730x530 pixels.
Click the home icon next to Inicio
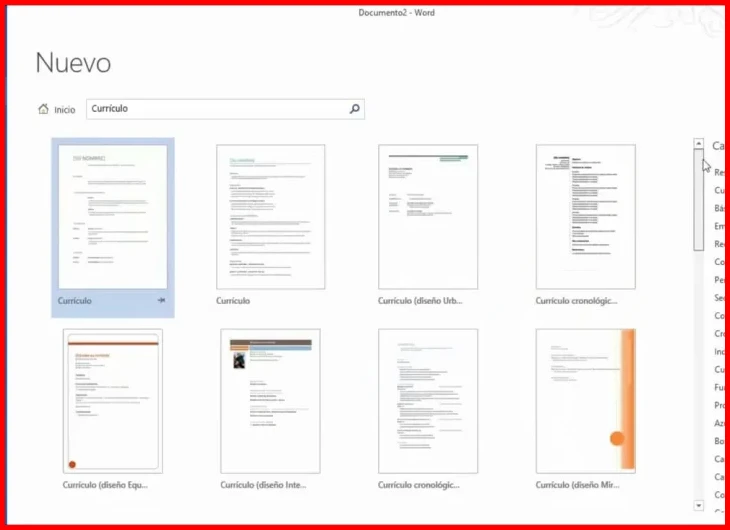(43, 109)
